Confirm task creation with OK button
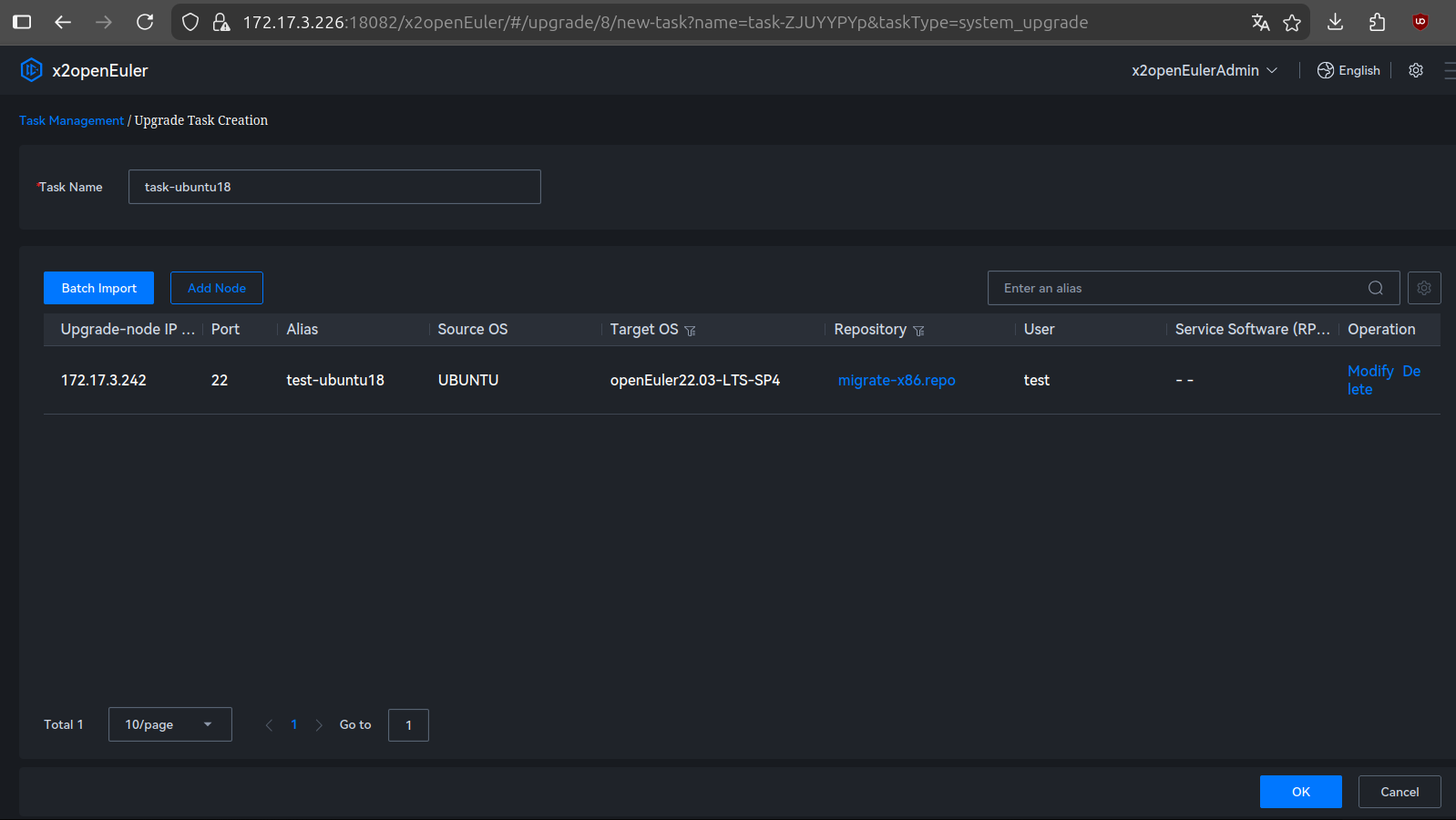This screenshot has height=820, width=1456. [1300, 792]
